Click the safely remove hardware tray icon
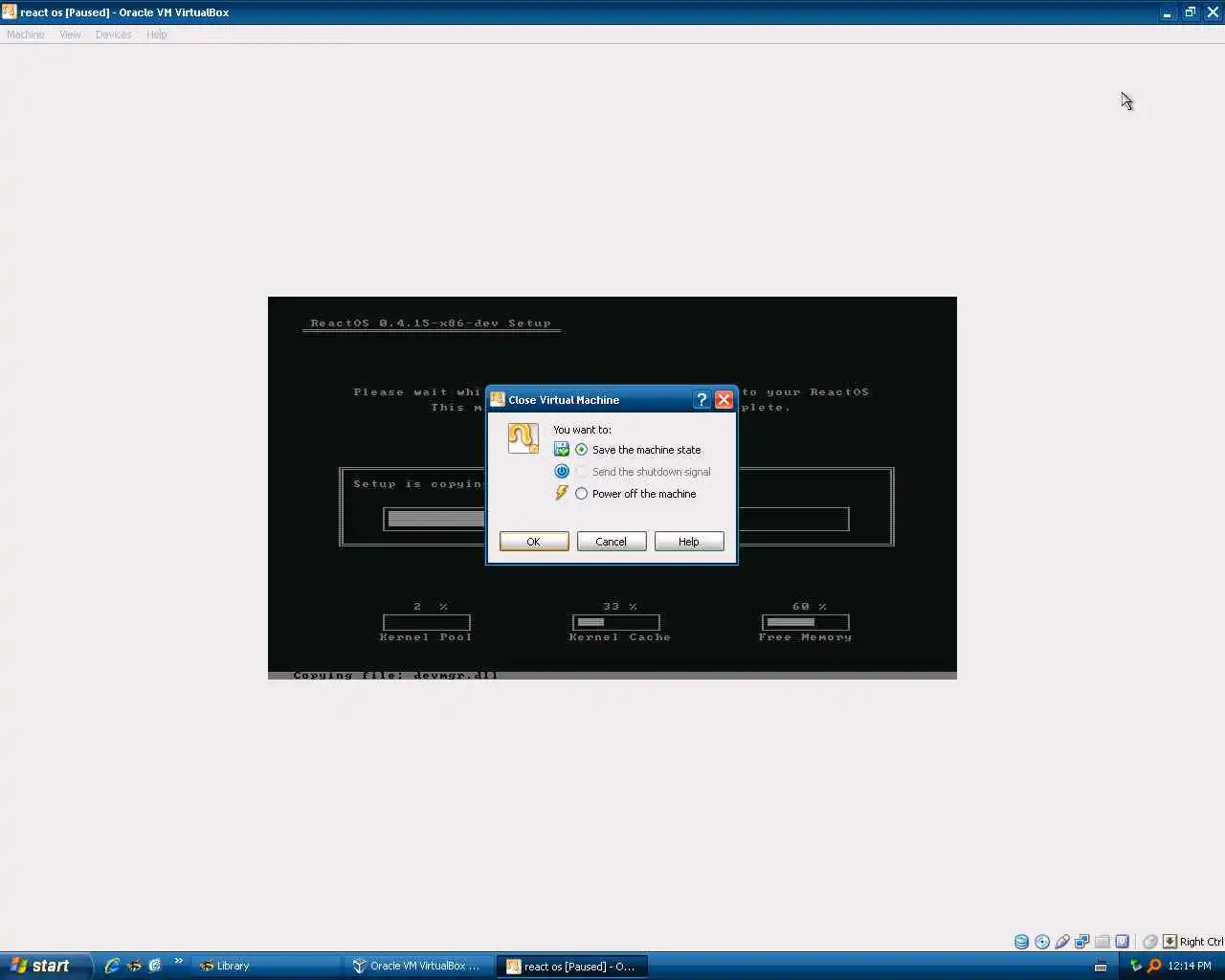The width and height of the screenshot is (1225, 980). tap(1136, 966)
